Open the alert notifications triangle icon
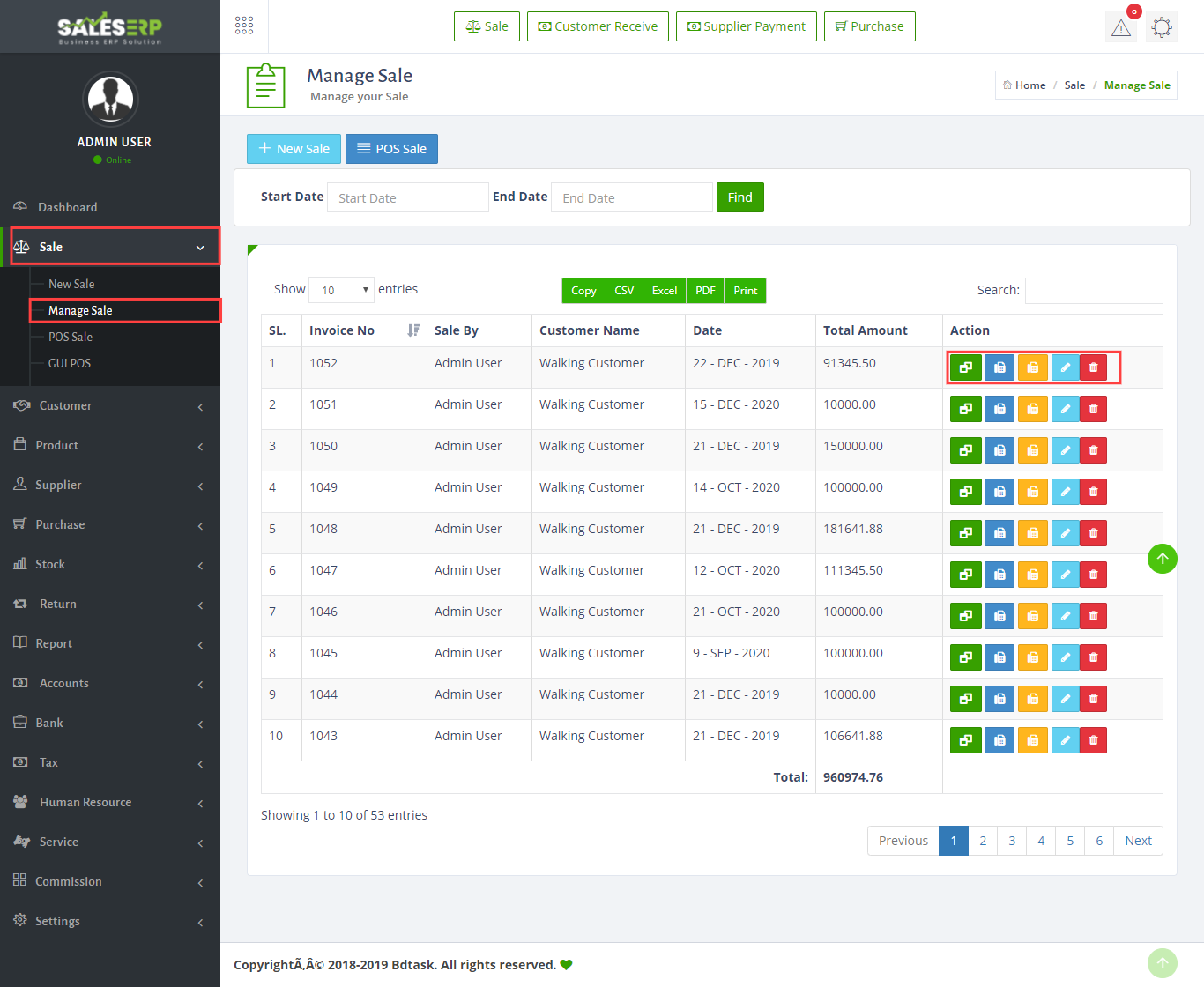 point(1121,27)
